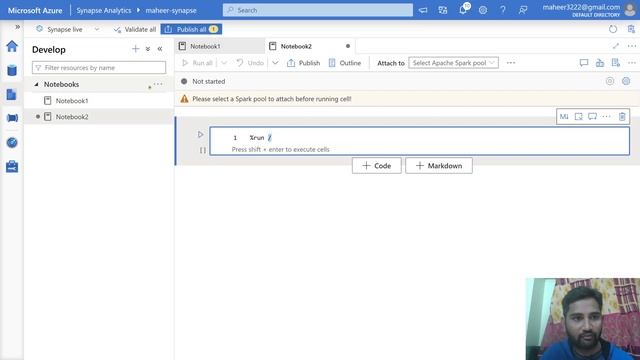The image size is (640, 360).
Task: Add new resource with plus icon
Action: click(x=136, y=49)
